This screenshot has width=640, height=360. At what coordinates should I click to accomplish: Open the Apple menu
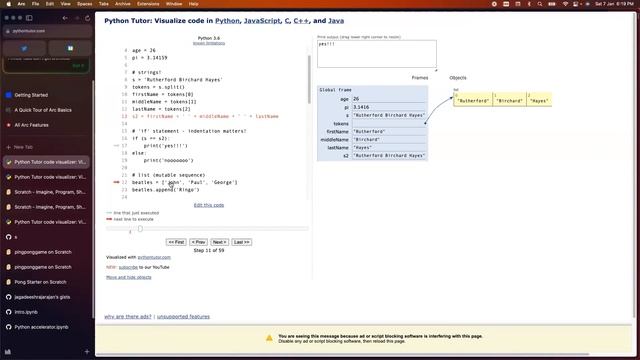pyautogui.click(x=9, y=4)
